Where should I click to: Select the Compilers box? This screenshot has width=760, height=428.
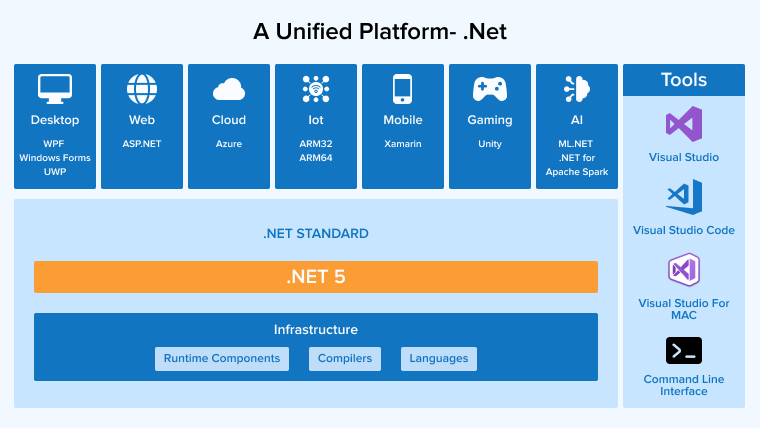point(345,359)
